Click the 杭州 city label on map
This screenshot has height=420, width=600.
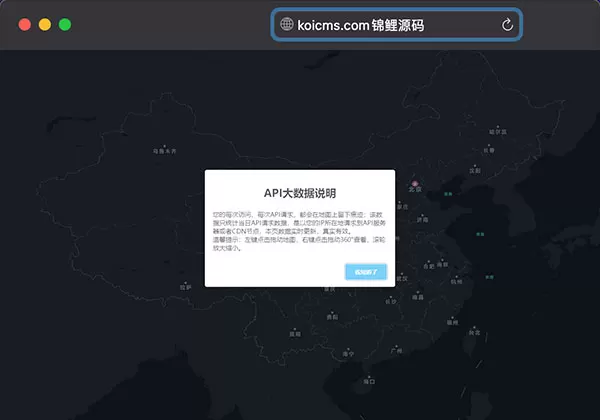coord(456,282)
